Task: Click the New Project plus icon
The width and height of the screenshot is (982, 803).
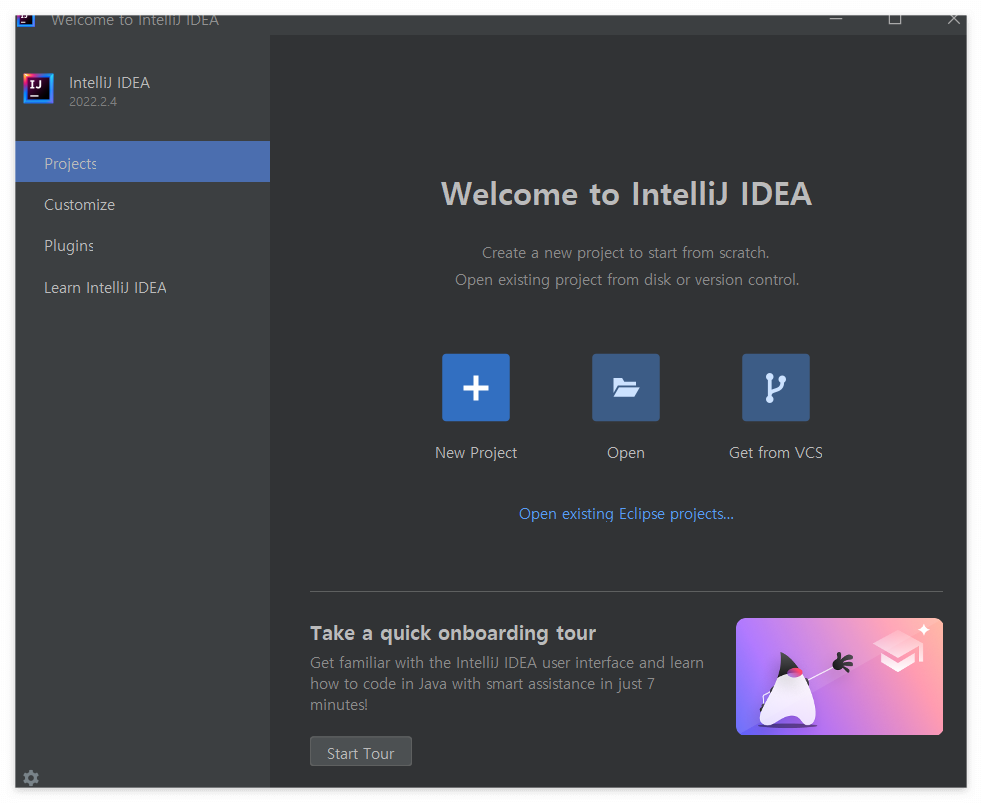Action: [x=475, y=387]
